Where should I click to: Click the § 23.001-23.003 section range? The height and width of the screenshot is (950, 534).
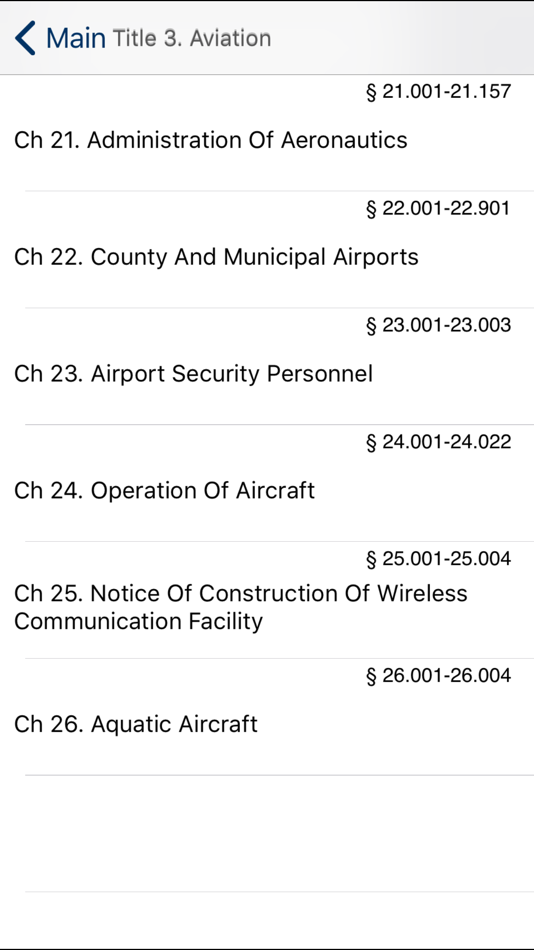click(x=439, y=326)
